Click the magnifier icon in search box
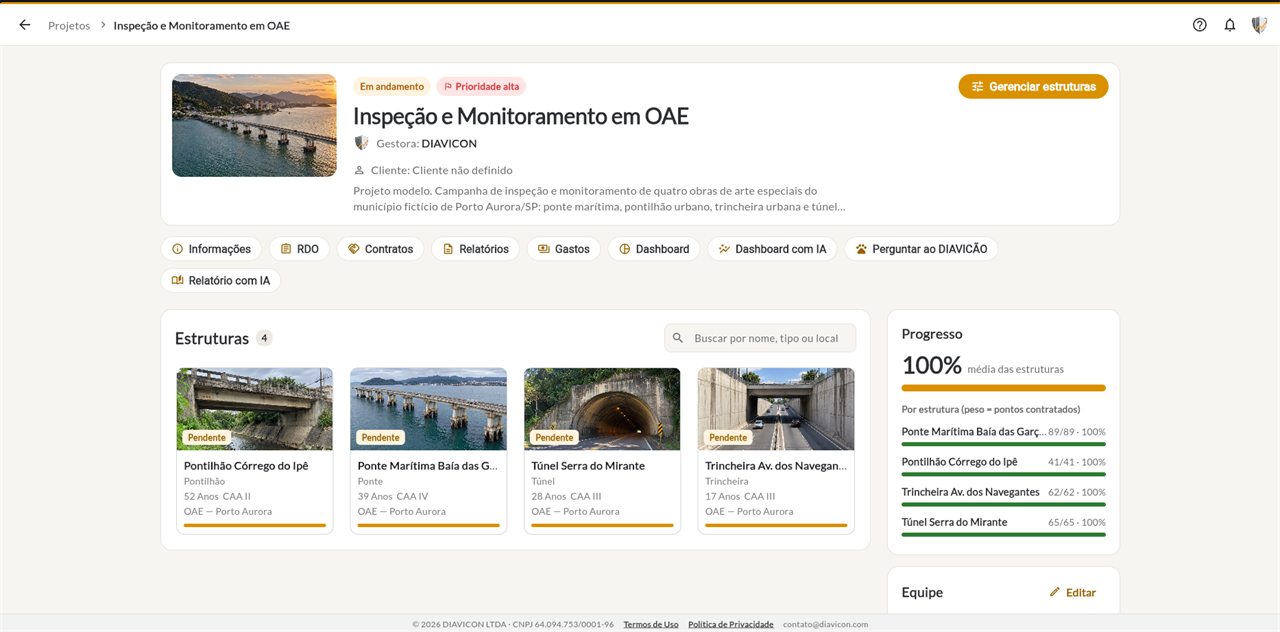The height and width of the screenshot is (632, 1280). 678,338
